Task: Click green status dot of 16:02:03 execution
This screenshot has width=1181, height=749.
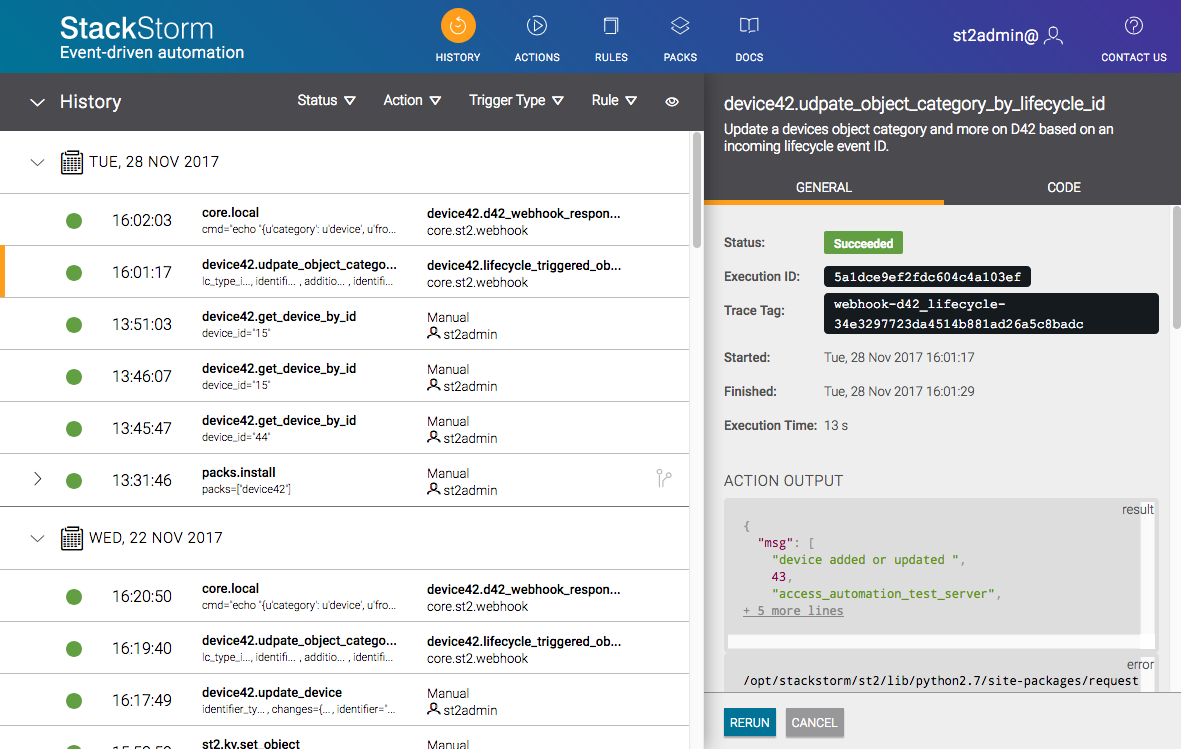Action: [x=74, y=221]
